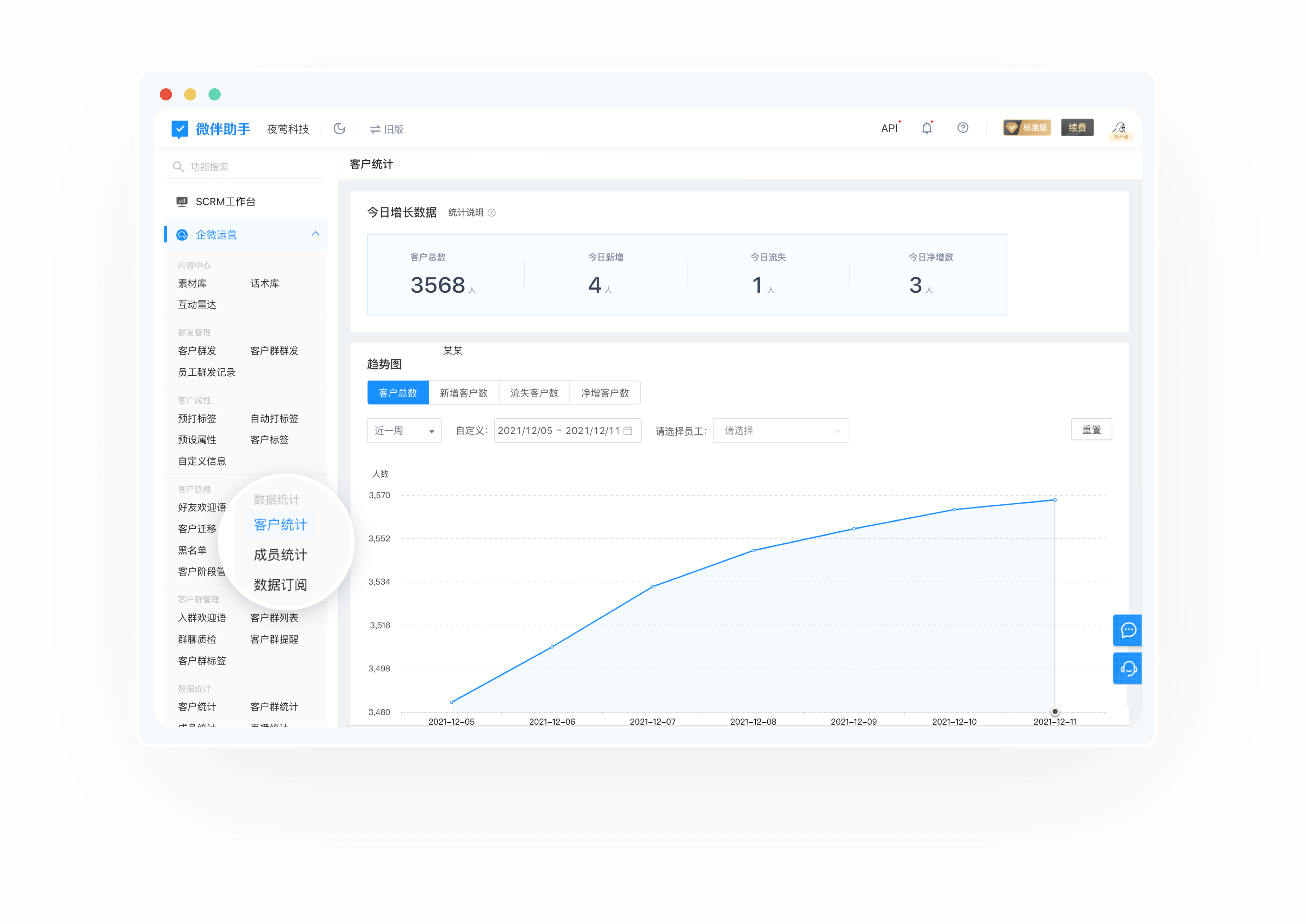Open 预设属性 menu item
Screen dimensions: 1306x924
pos(197,439)
